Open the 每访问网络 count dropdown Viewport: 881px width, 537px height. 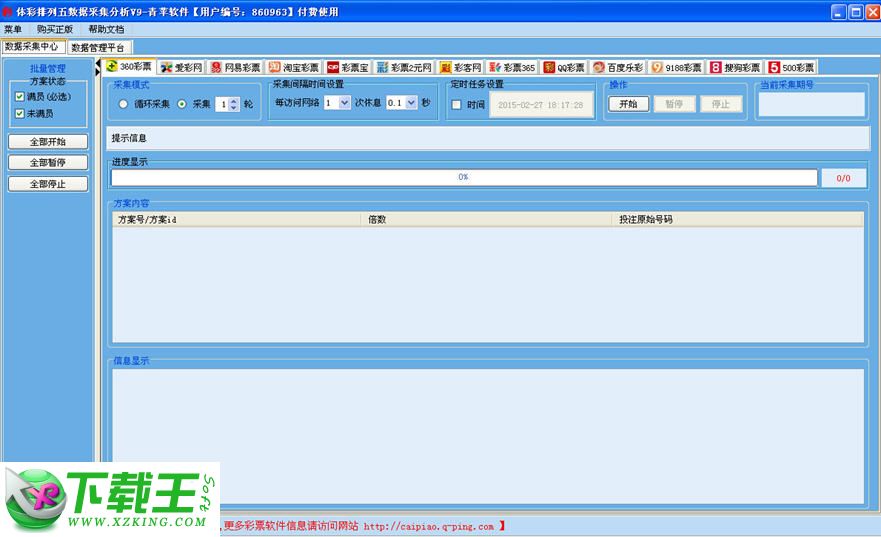click(344, 102)
